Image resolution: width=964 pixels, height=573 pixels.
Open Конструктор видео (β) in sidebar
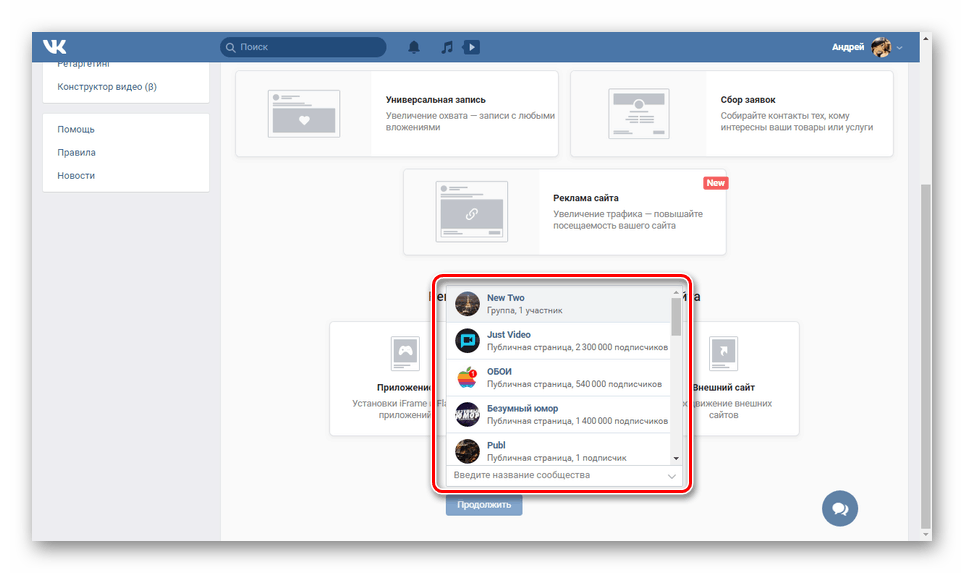pyautogui.click(x=107, y=87)
